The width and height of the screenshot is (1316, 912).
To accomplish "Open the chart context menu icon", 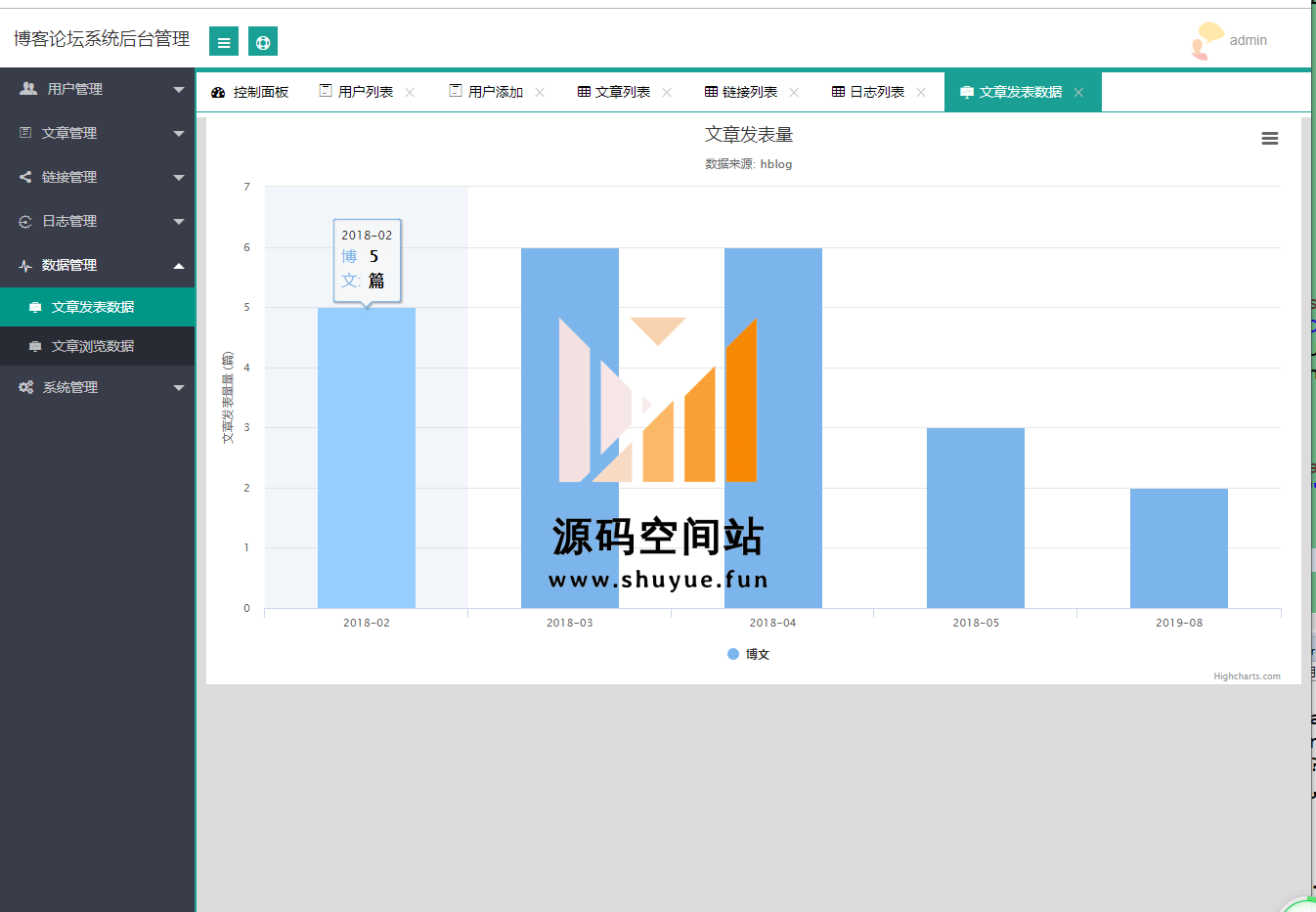I will (x=1270, y=139).
